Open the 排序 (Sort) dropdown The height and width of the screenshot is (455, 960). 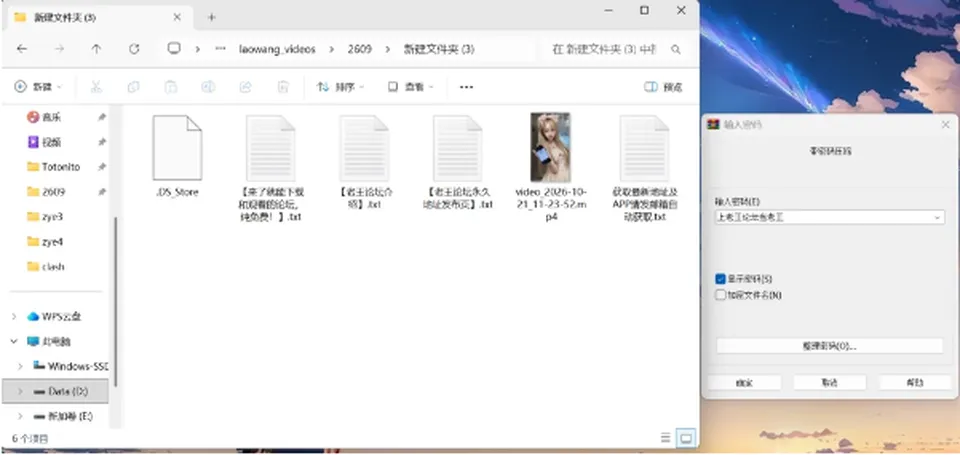tap(340, 87)
